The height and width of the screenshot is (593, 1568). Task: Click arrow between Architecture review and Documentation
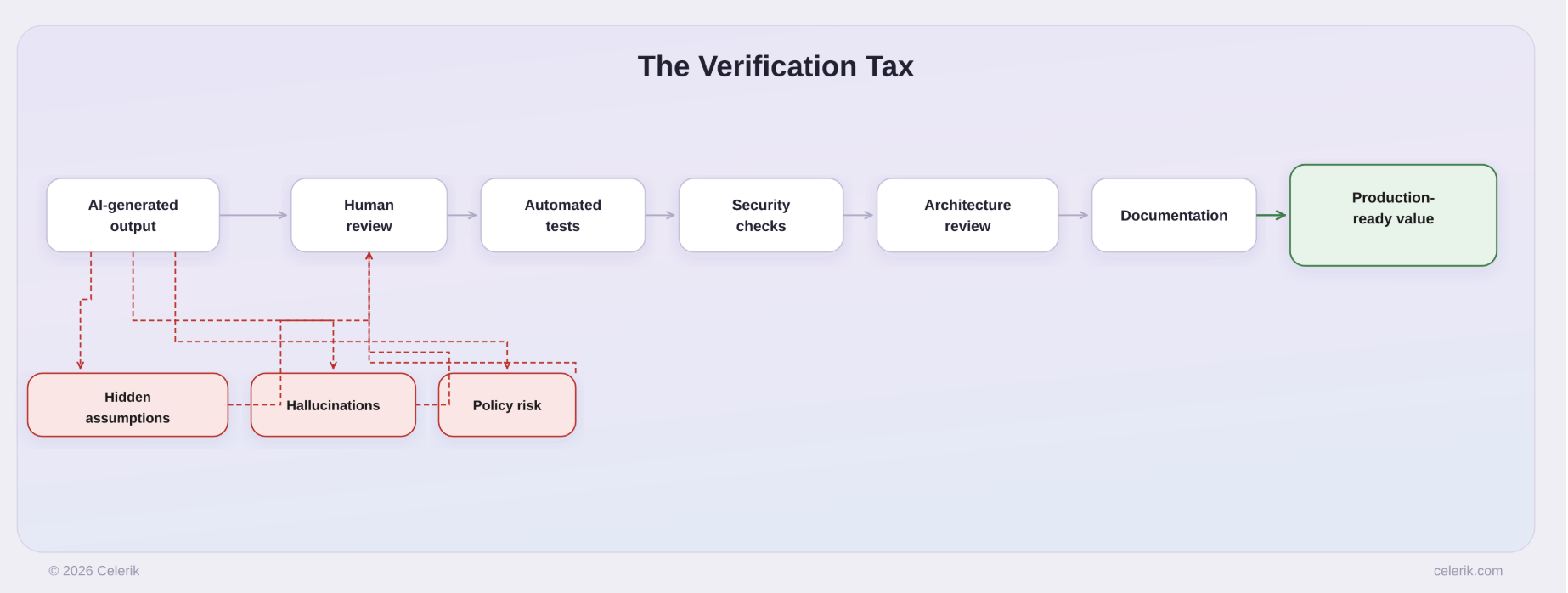tap(1074, 215)
